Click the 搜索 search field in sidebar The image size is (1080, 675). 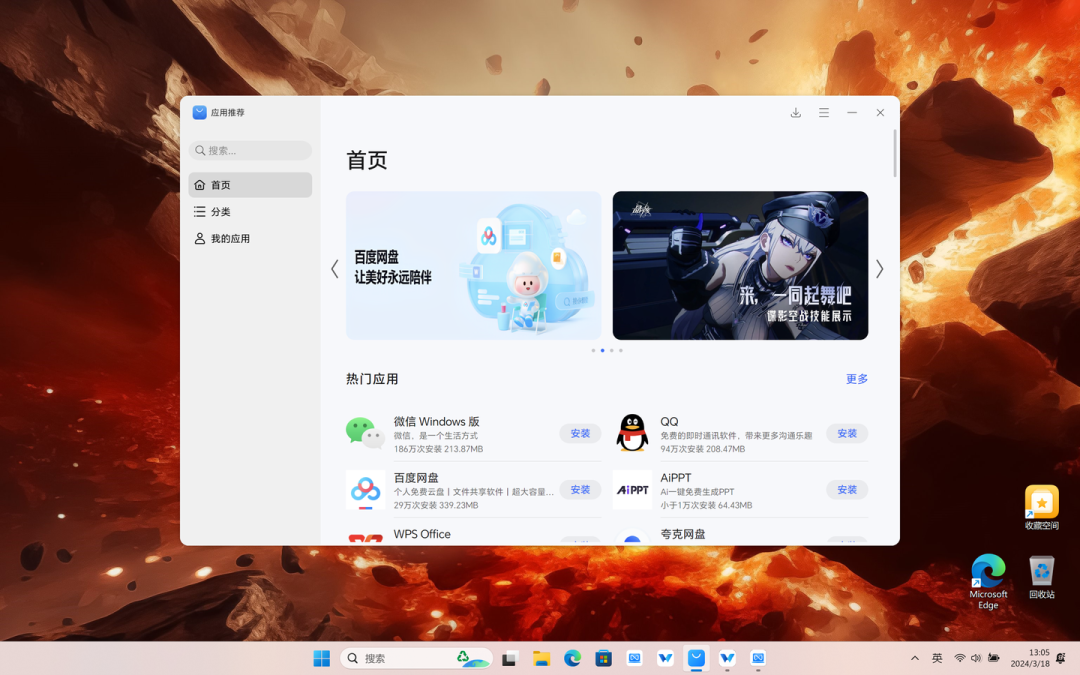[250, 150]
